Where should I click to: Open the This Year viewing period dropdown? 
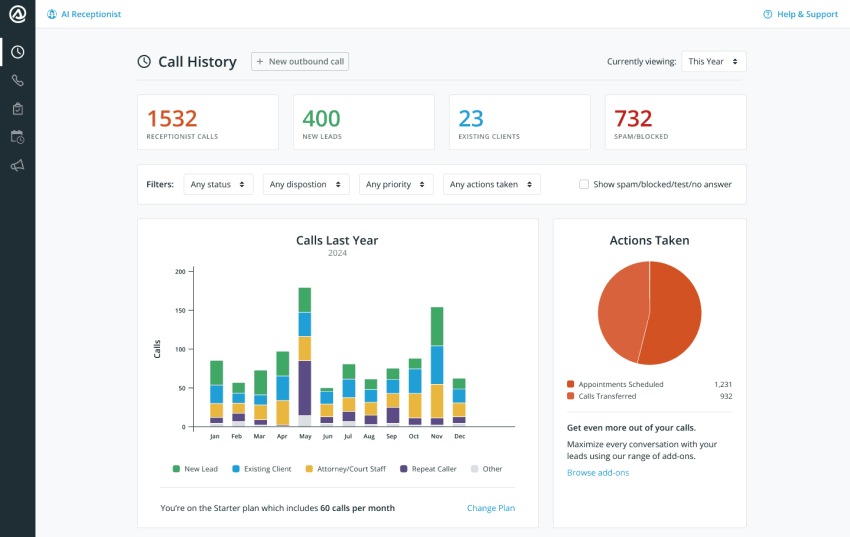click(713, 62)
